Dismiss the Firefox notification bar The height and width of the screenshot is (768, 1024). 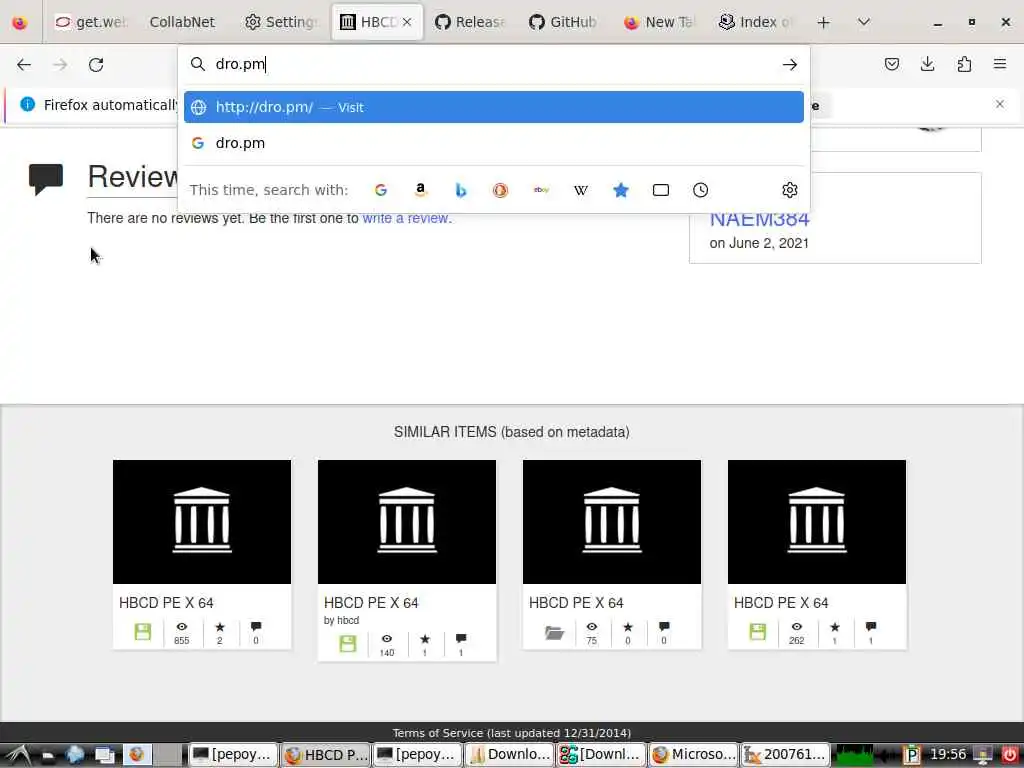point(1000,104)
